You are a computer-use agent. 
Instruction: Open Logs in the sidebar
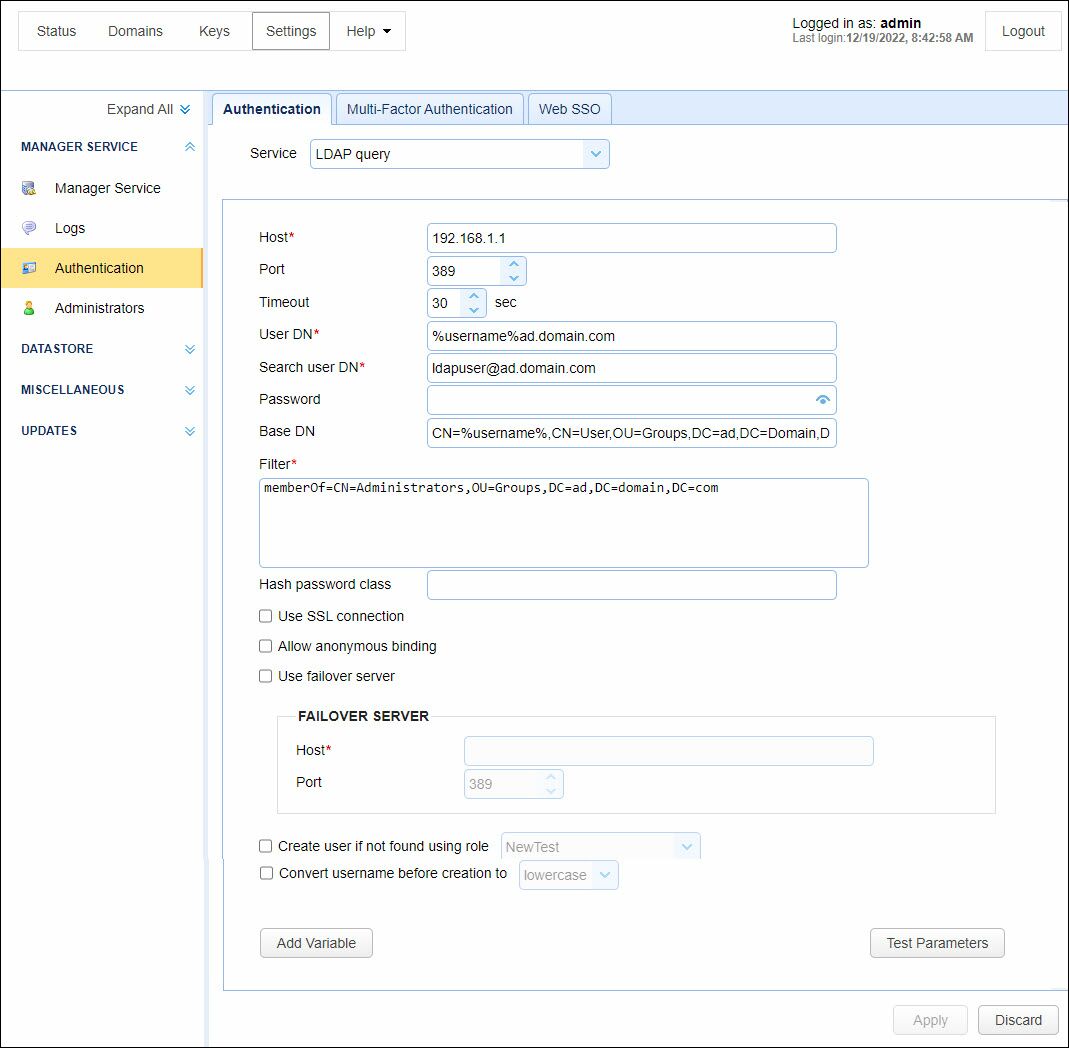[70, 228]
